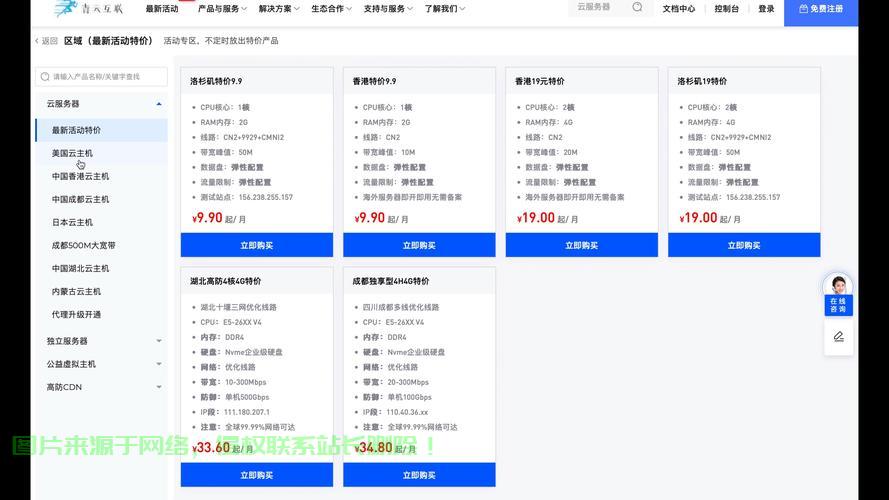This screenshot has width=889, height=500.
Task: Buy the 香港19元特价 plan
Action: pos(582,245)
